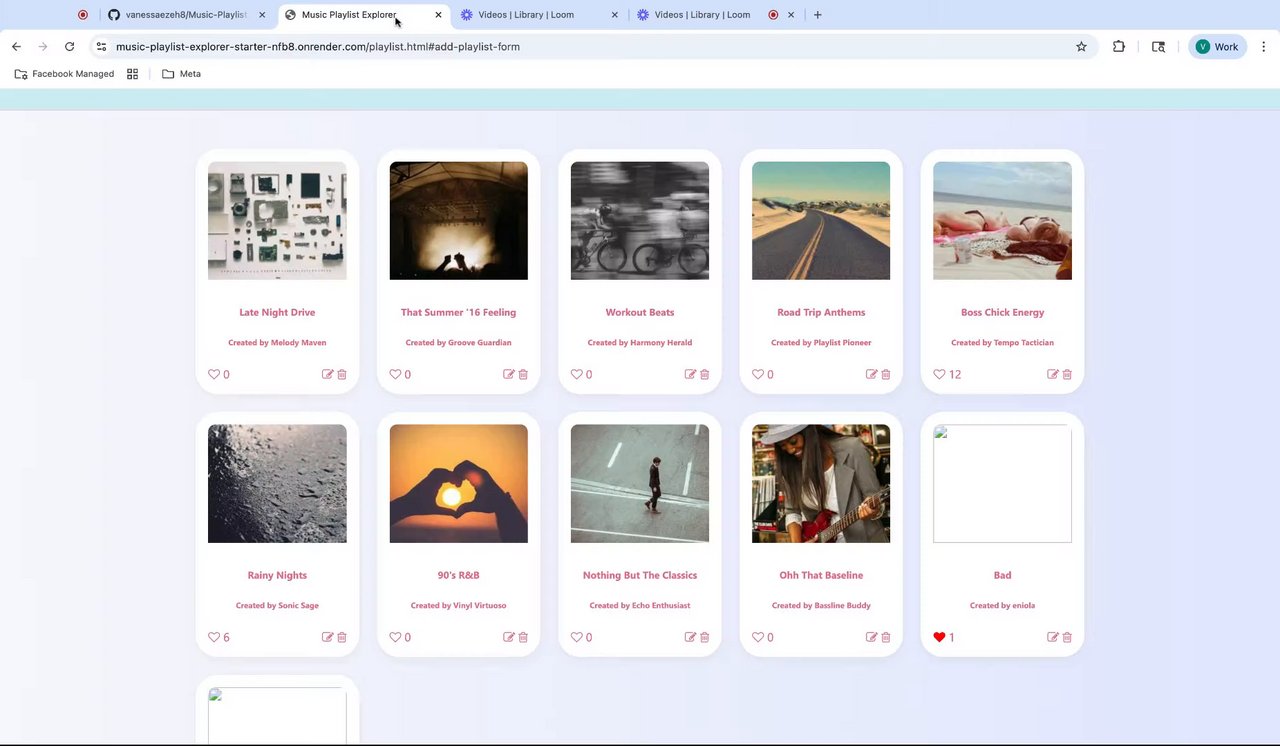Open the Road Trip Anthems cover image
Viewport: 1280px width, 746px height.
[x=821, y=220]
